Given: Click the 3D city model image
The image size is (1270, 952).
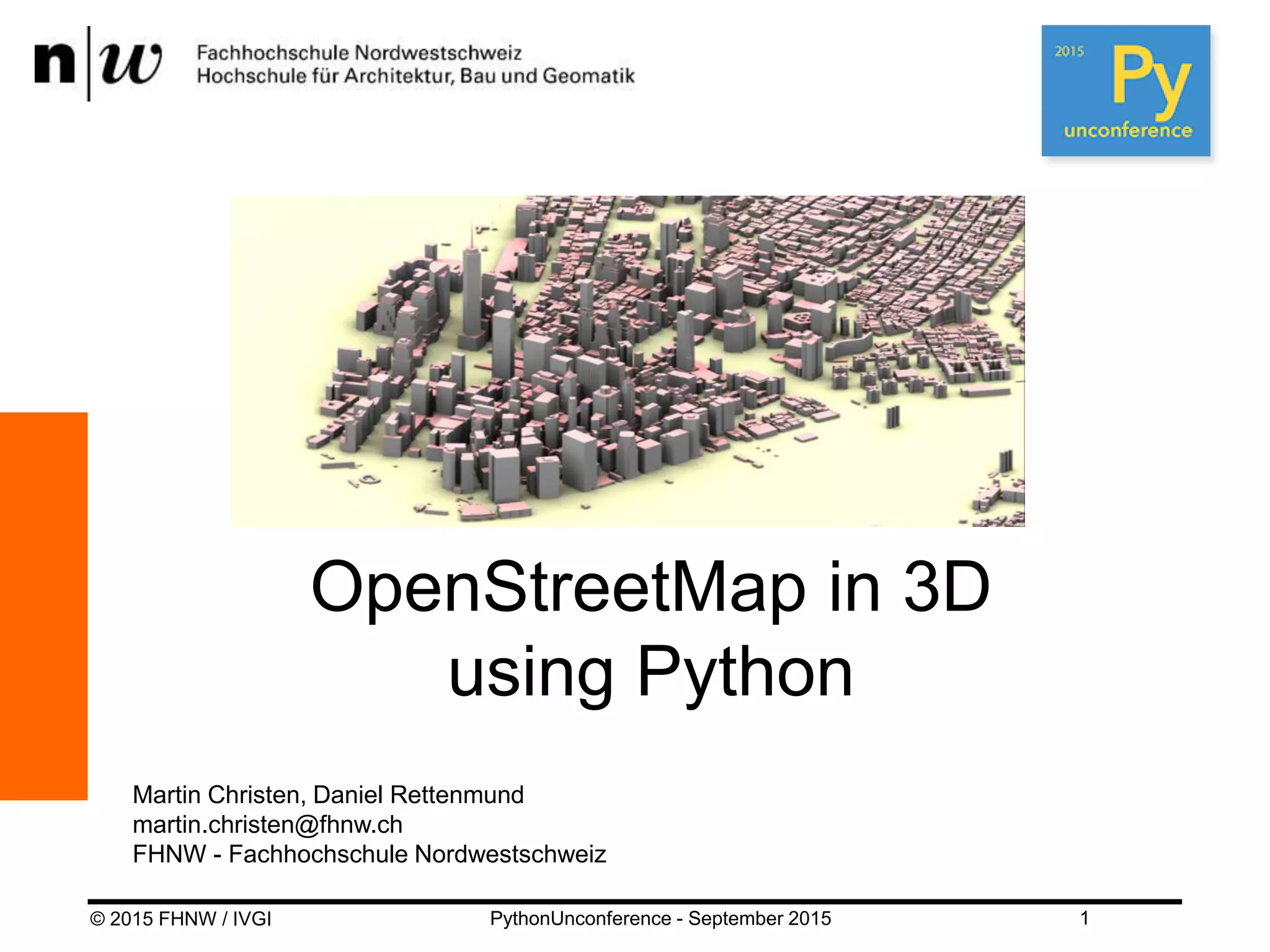Looking at the screenshot, I should [628, 361].
